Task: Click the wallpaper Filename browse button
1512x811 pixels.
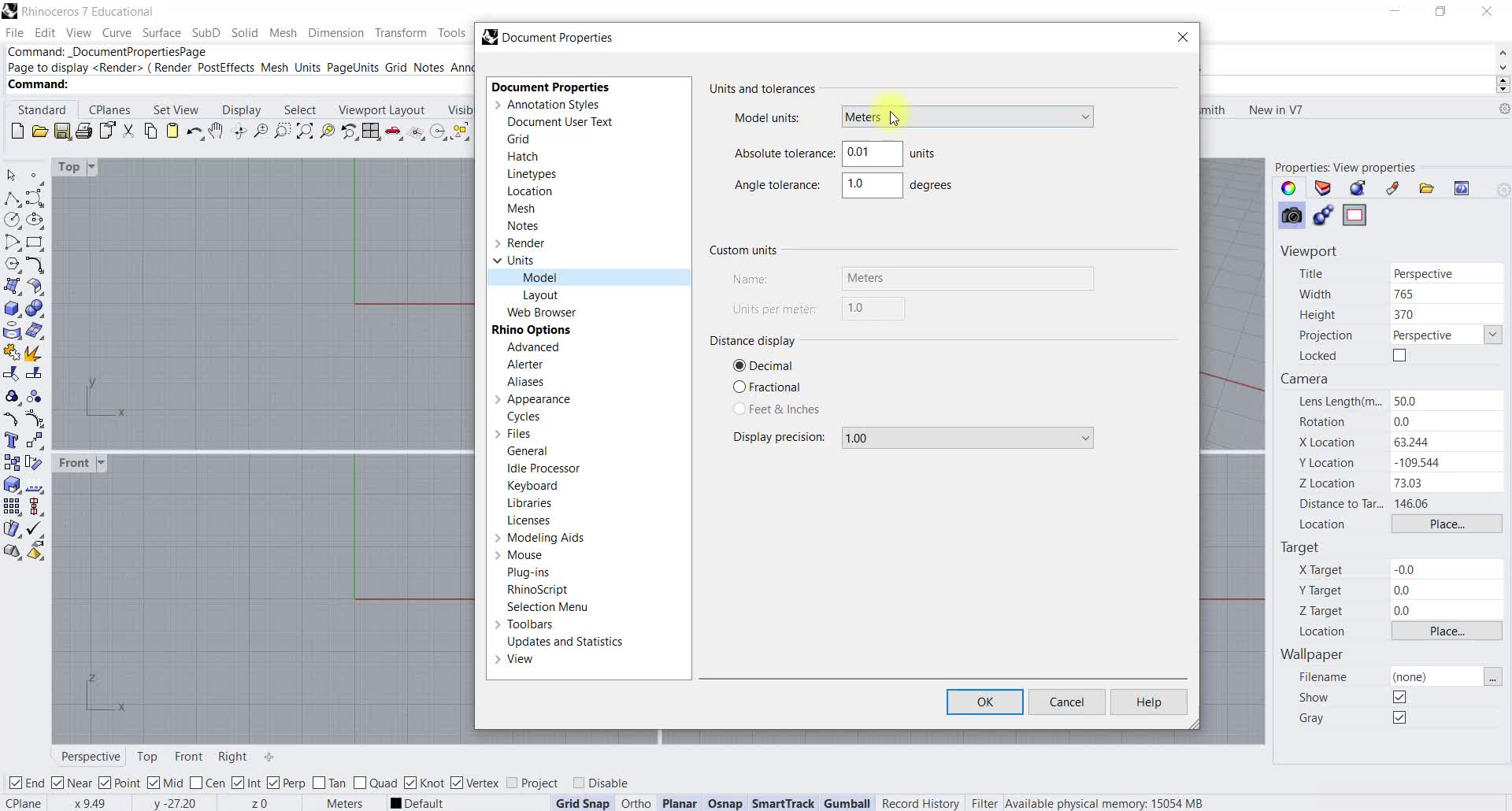Action: click(1492, 677)
